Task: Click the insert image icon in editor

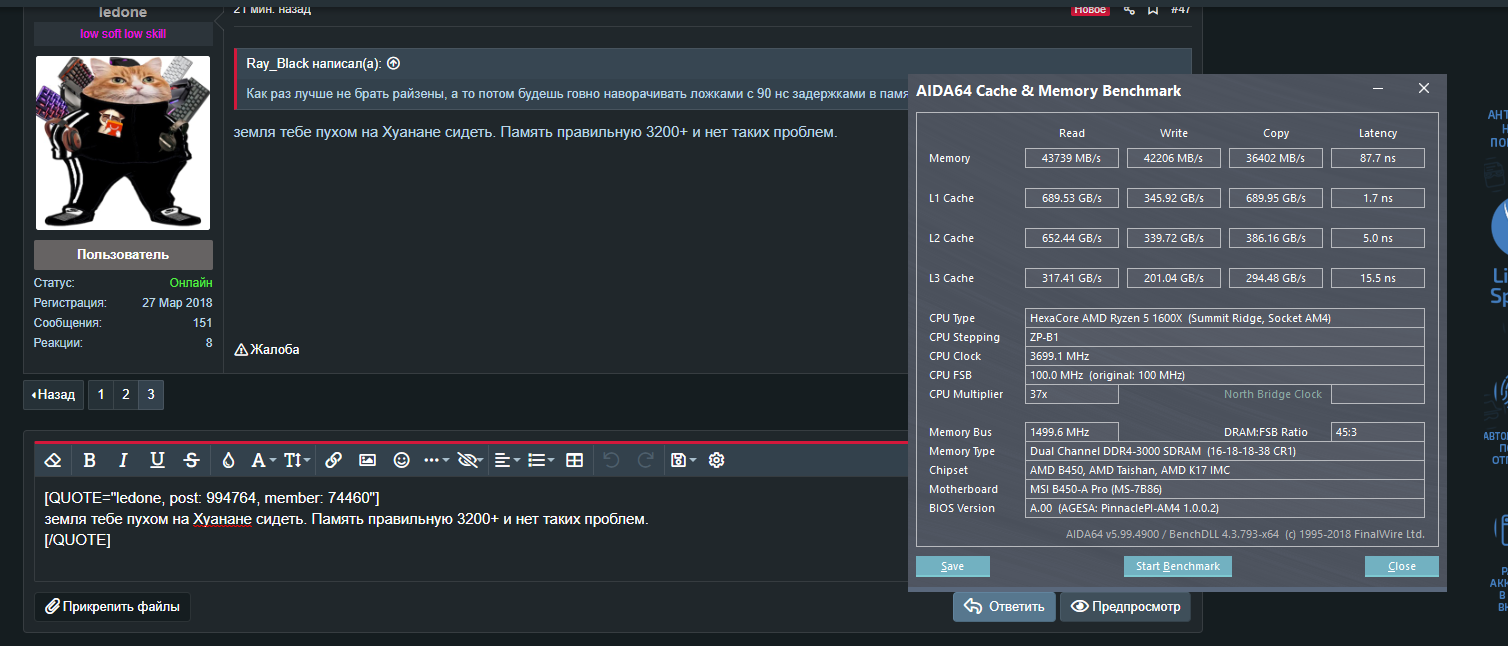Action: [x=367, y=460]
